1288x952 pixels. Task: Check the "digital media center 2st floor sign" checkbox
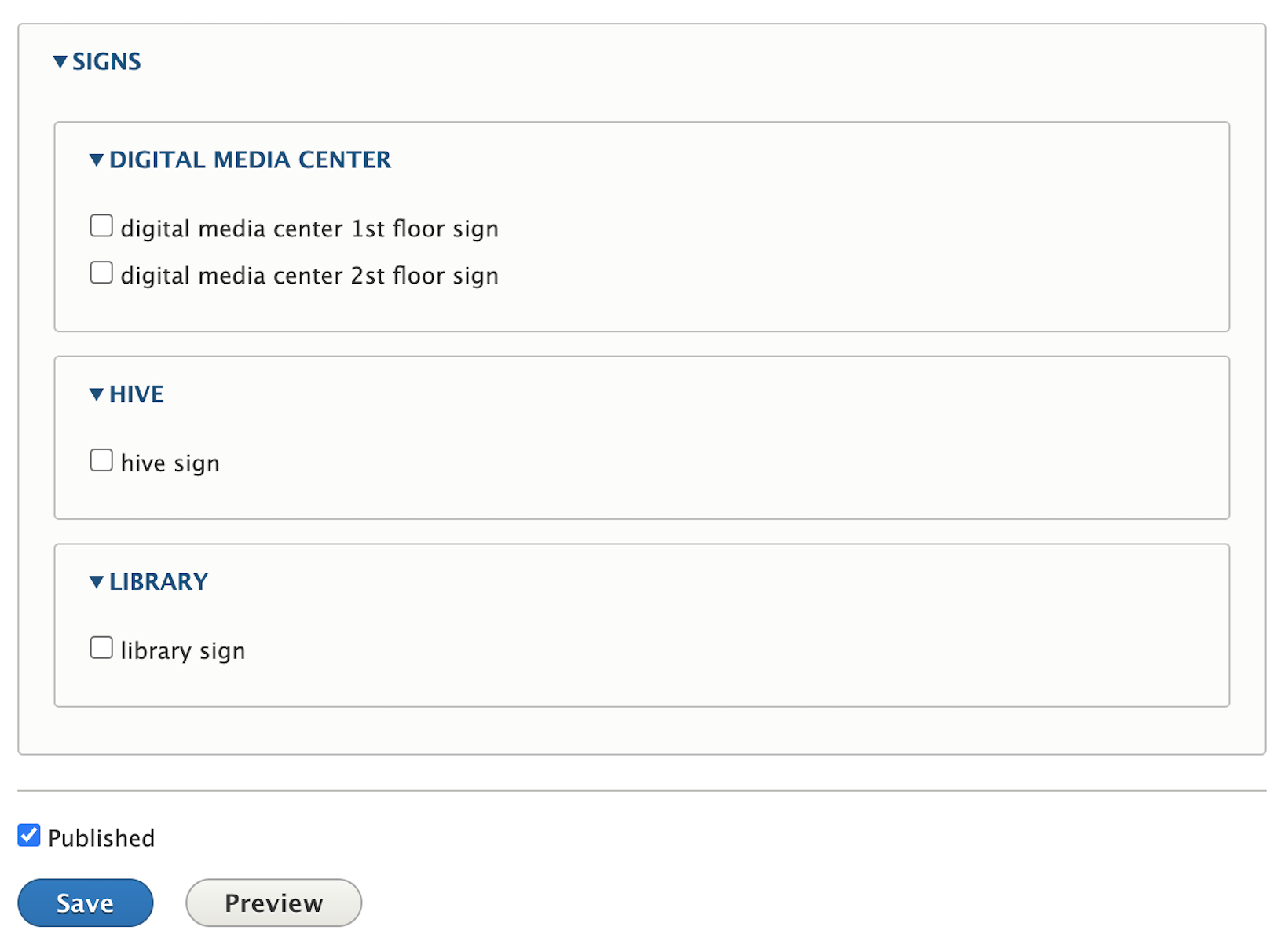(101, 272)
